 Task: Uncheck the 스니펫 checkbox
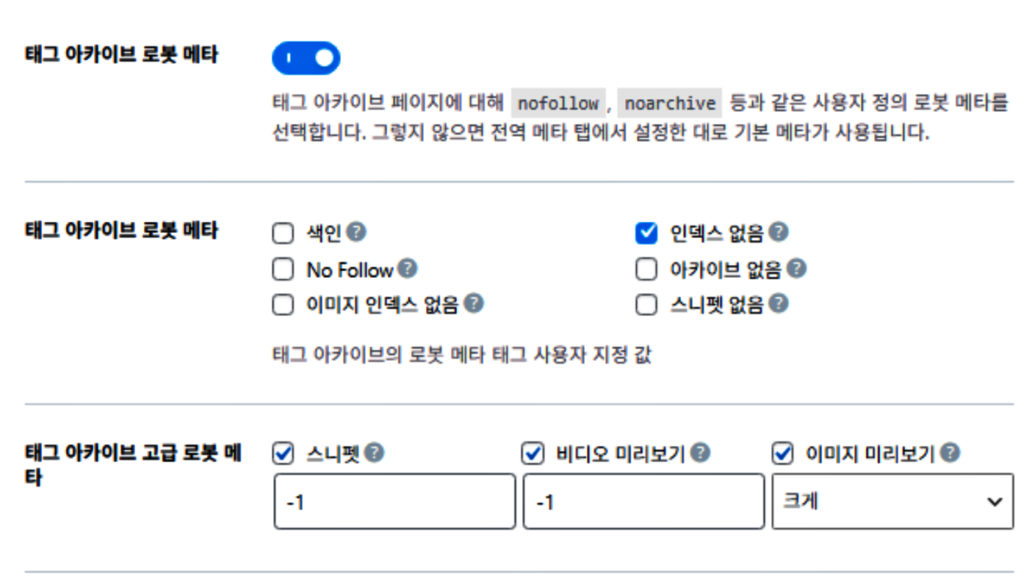(282, 452)
